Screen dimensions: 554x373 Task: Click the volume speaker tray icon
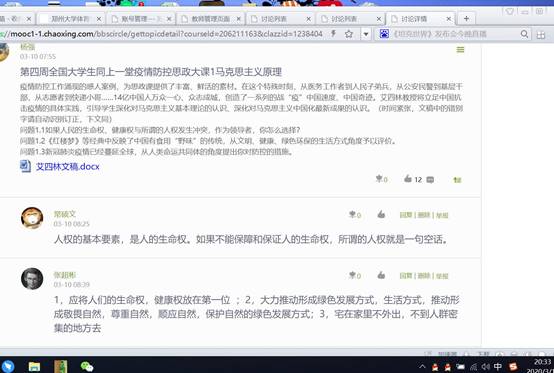485,367
